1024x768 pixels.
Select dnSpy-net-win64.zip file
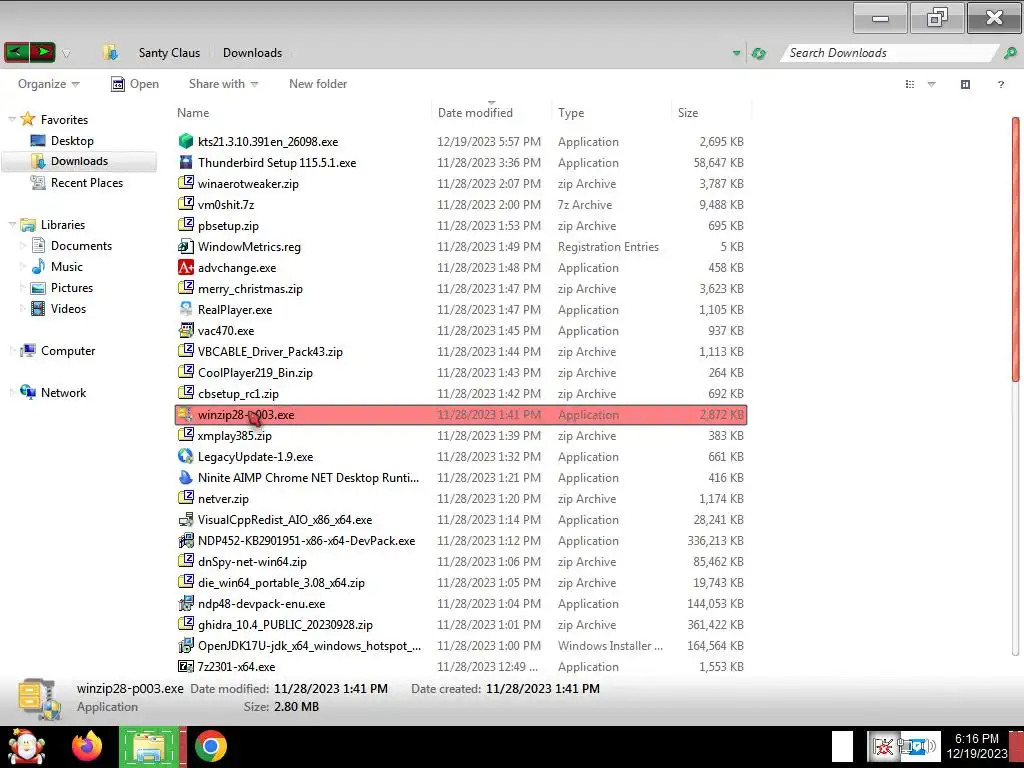(252, 562)
